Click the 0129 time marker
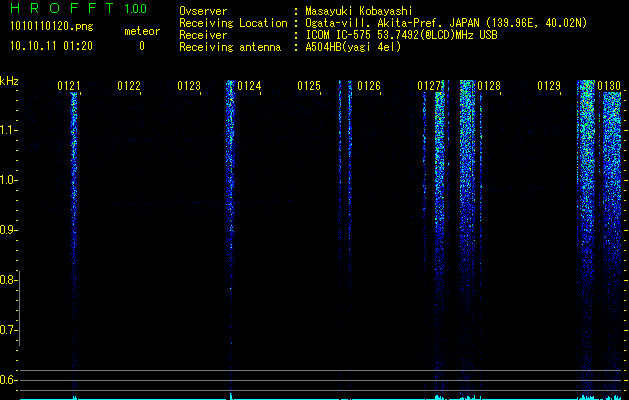 [x=549, y=86]
